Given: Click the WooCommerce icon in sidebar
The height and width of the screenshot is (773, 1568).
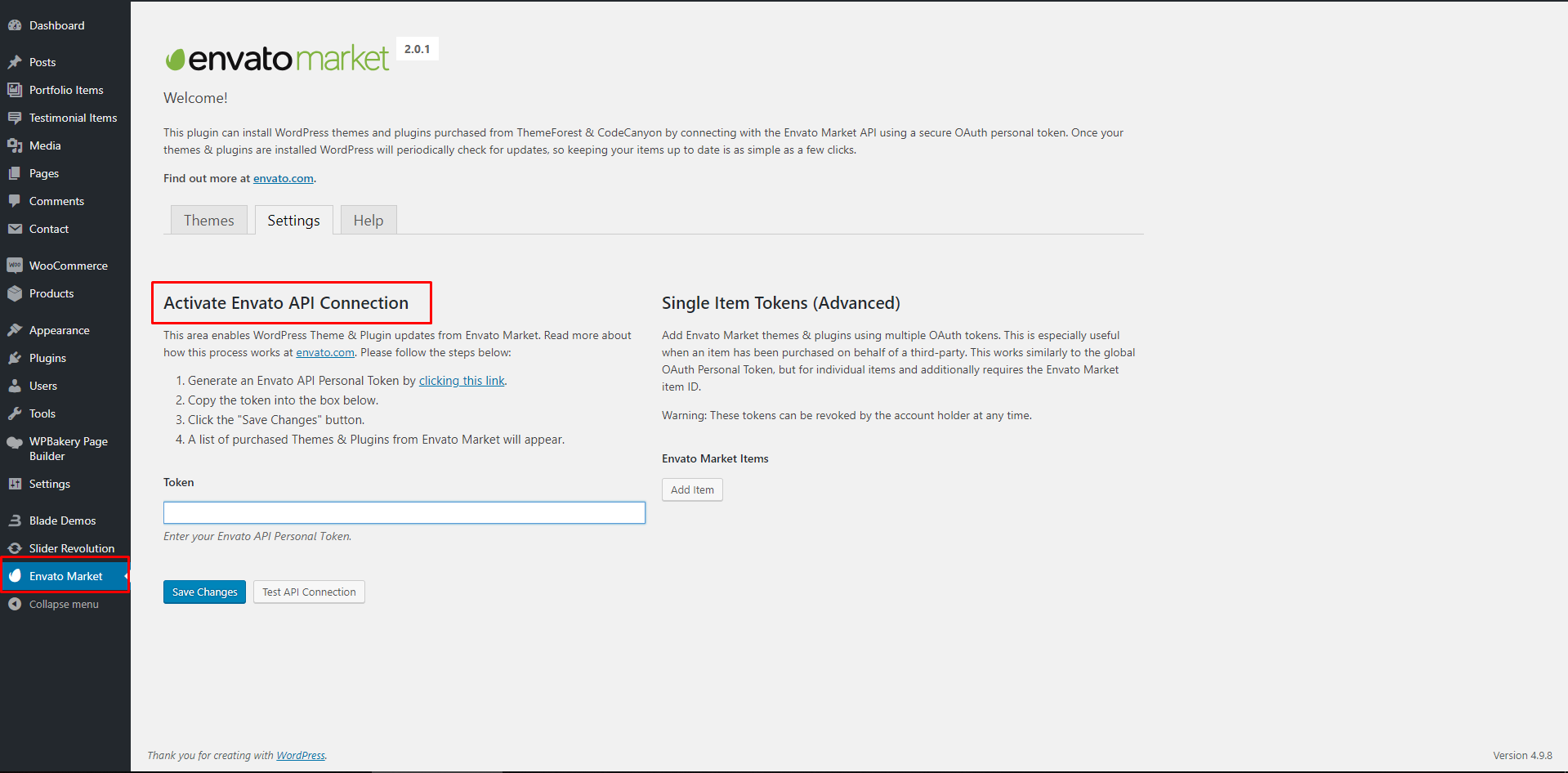Looking at the screenshot, I should (15, 266).
